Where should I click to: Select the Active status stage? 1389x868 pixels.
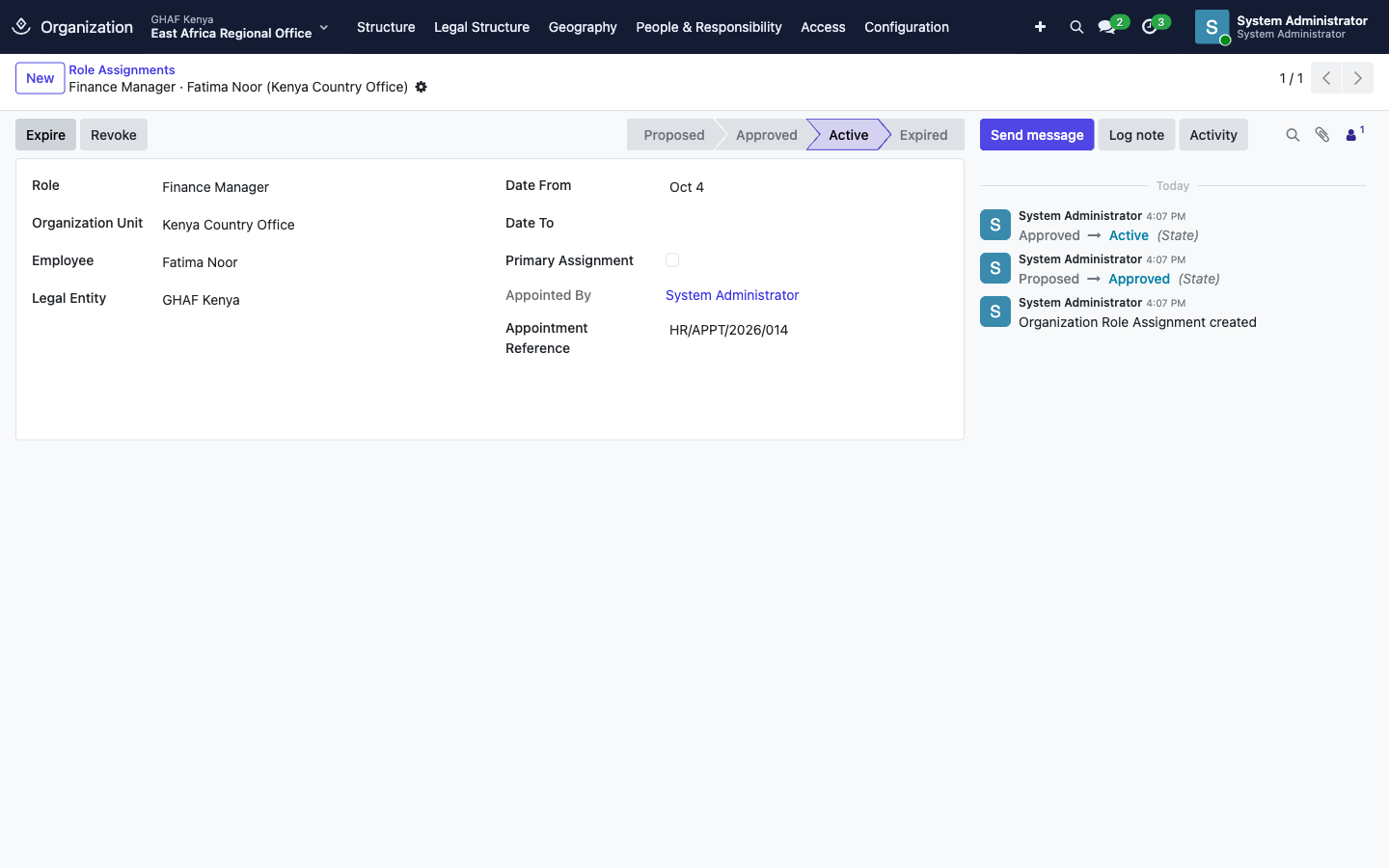(x=848, y=135)
